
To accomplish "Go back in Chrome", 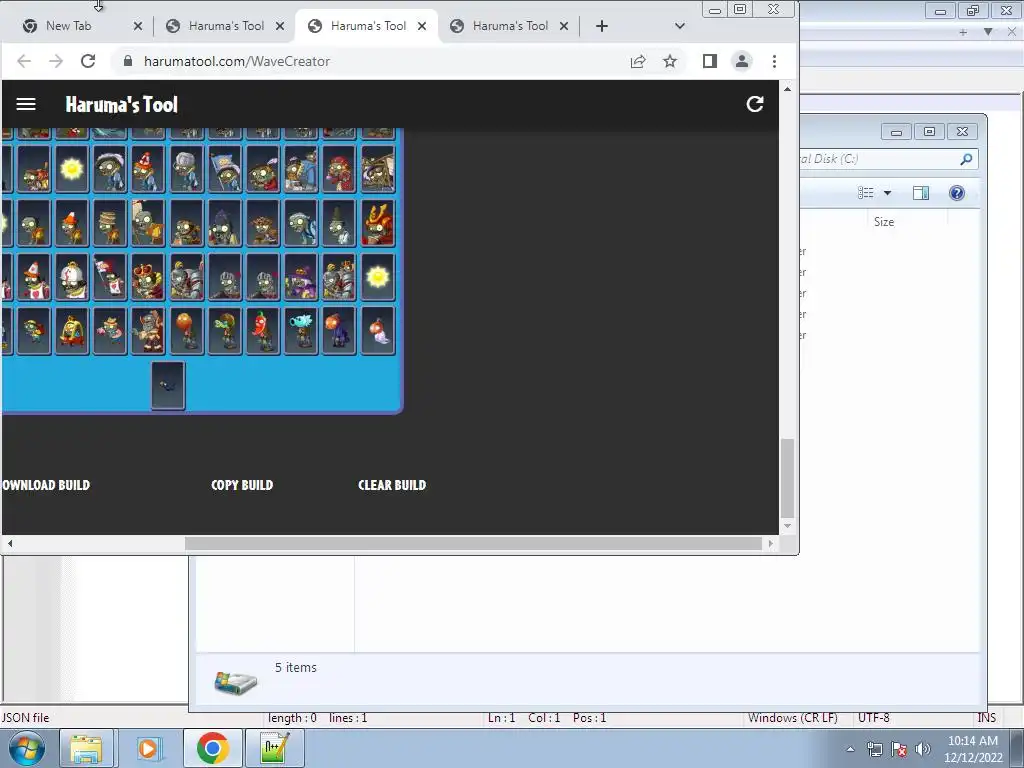I will tap(24, 61).
